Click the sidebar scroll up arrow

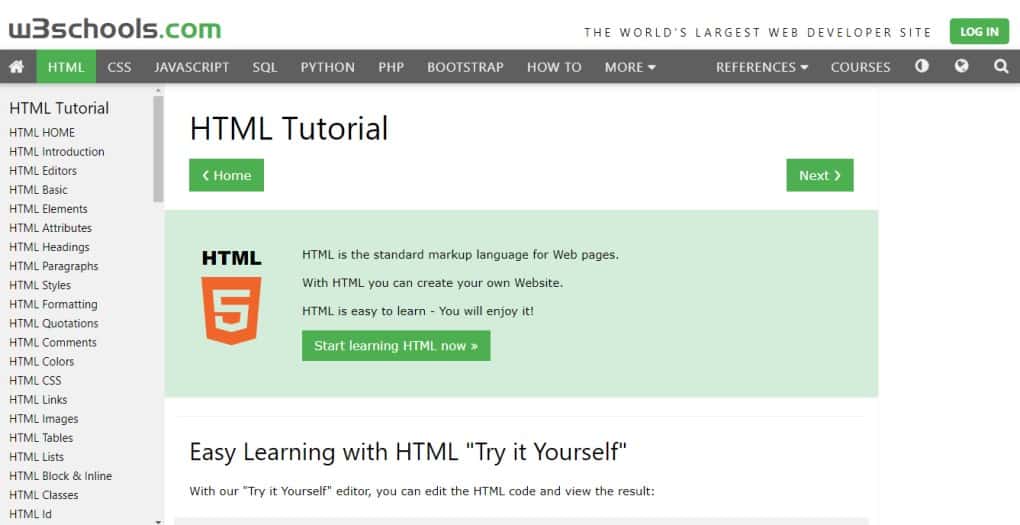[158, 90]
